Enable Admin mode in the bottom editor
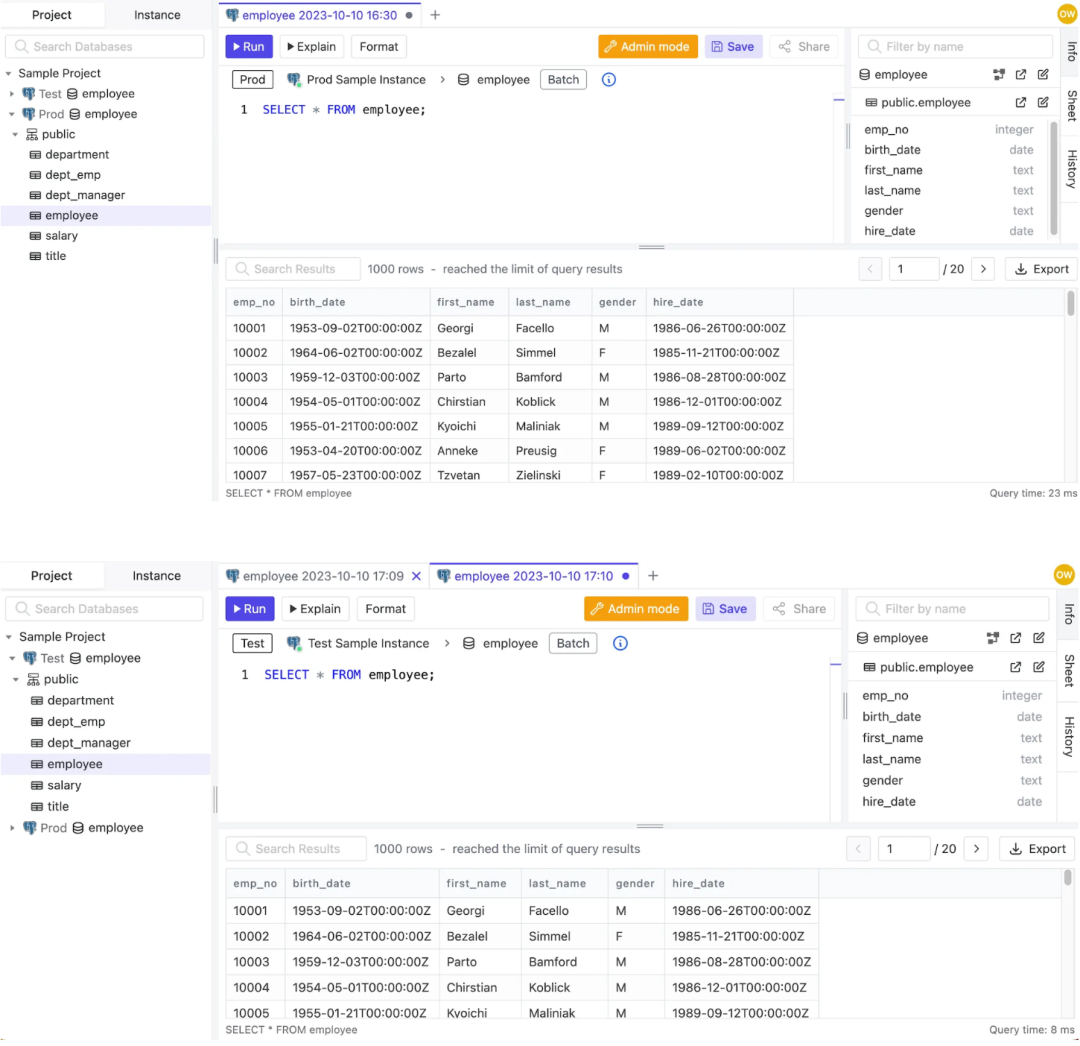1080x1046 pixels. pos(636,609)
